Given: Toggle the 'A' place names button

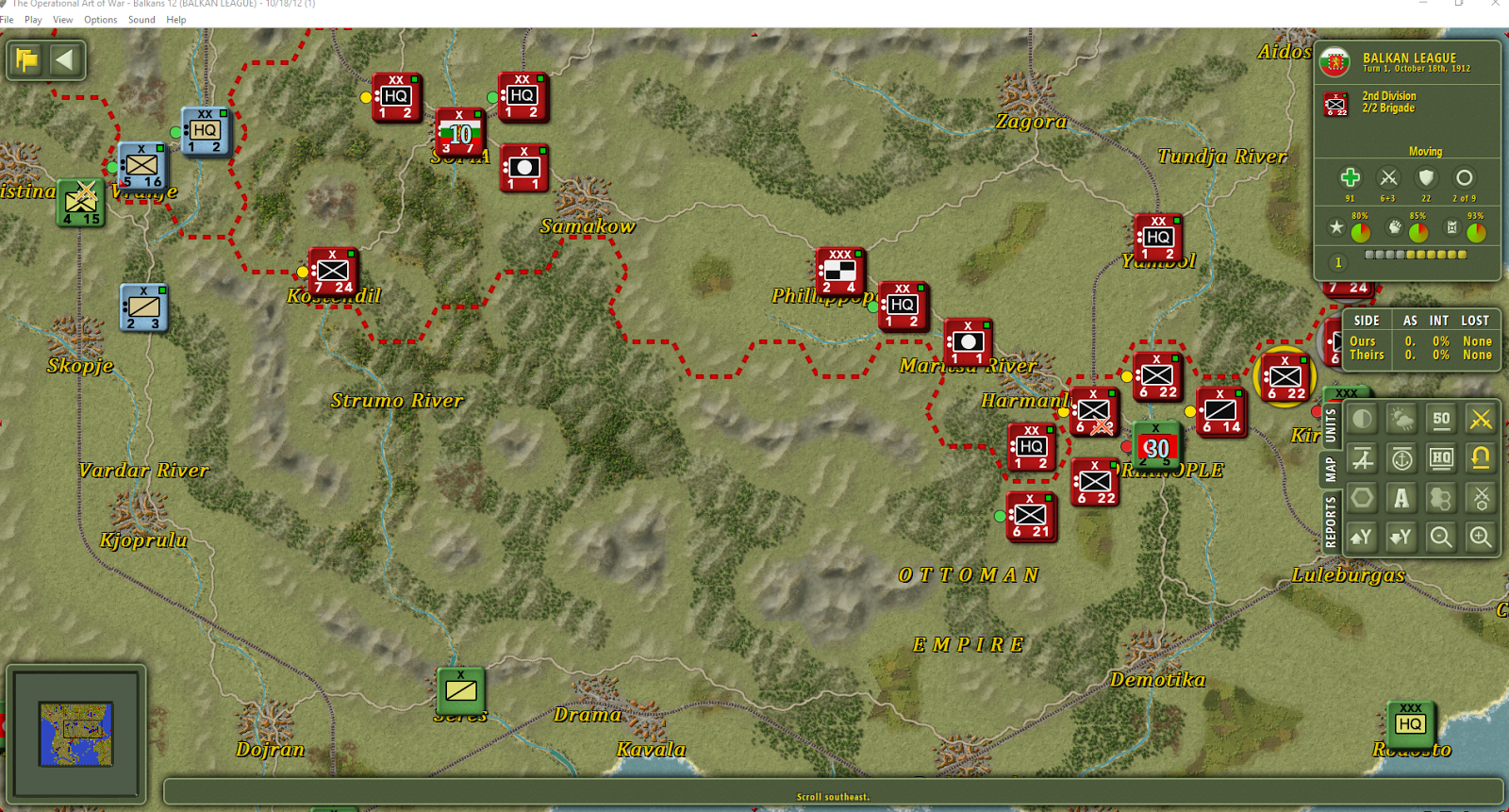Looking at the screenshot, I should click(1401, 498).
